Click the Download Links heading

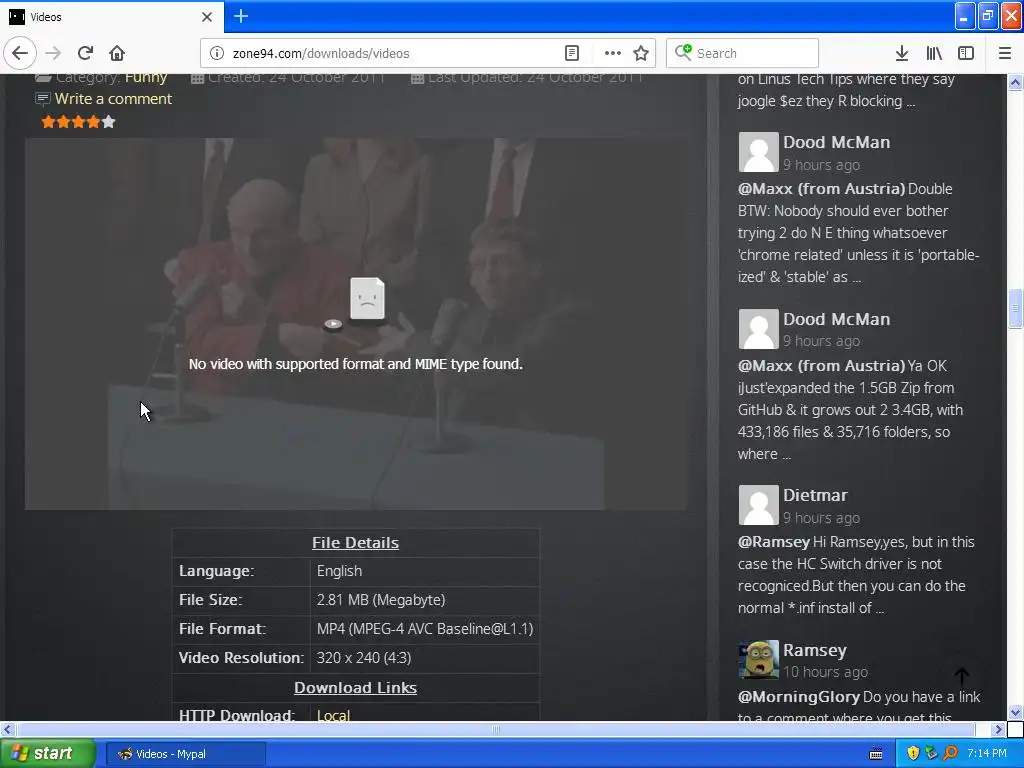tap(355, 688)
